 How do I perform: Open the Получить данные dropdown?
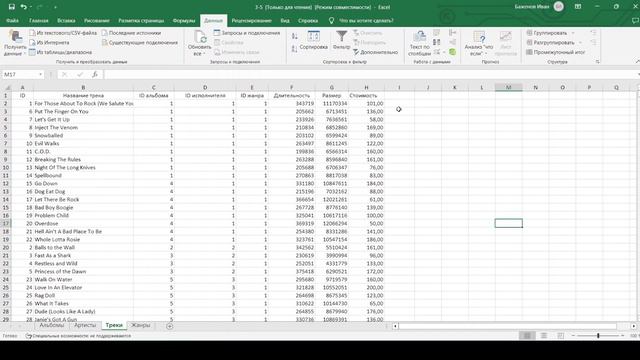[15, 43]
